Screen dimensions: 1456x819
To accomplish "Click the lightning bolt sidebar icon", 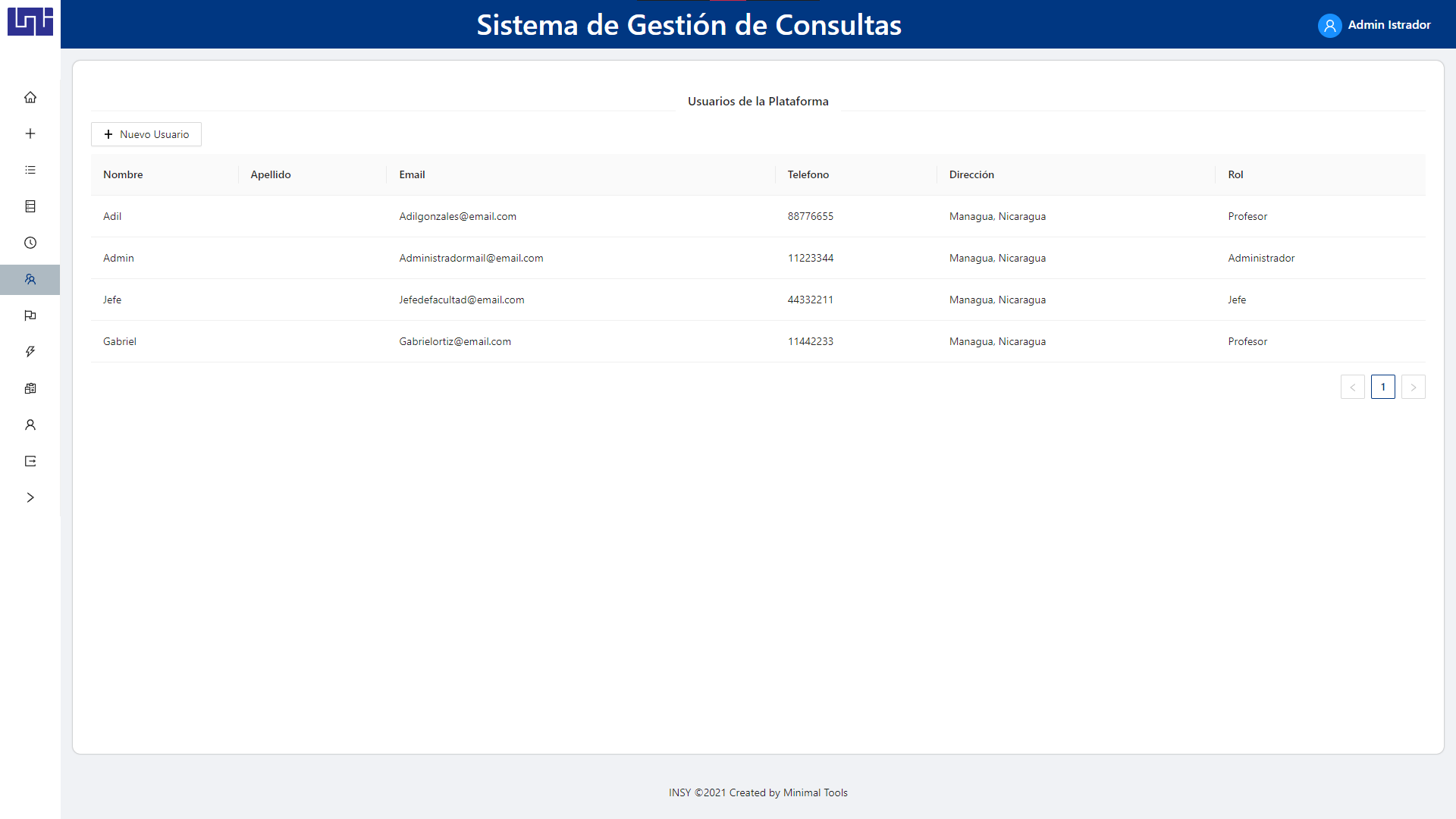I will (x=30, y=352).
